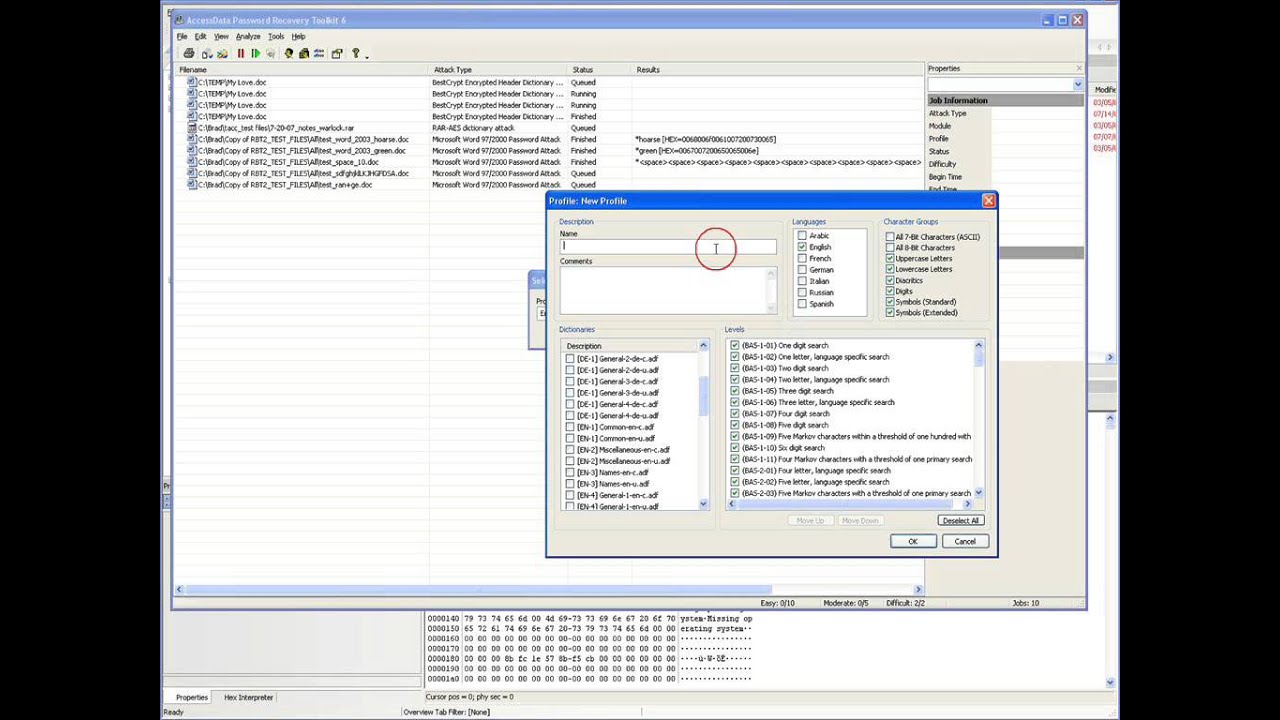The image size is (1280, 720).
Task: Click the Move Down button
Action: [x=860, y=520]
